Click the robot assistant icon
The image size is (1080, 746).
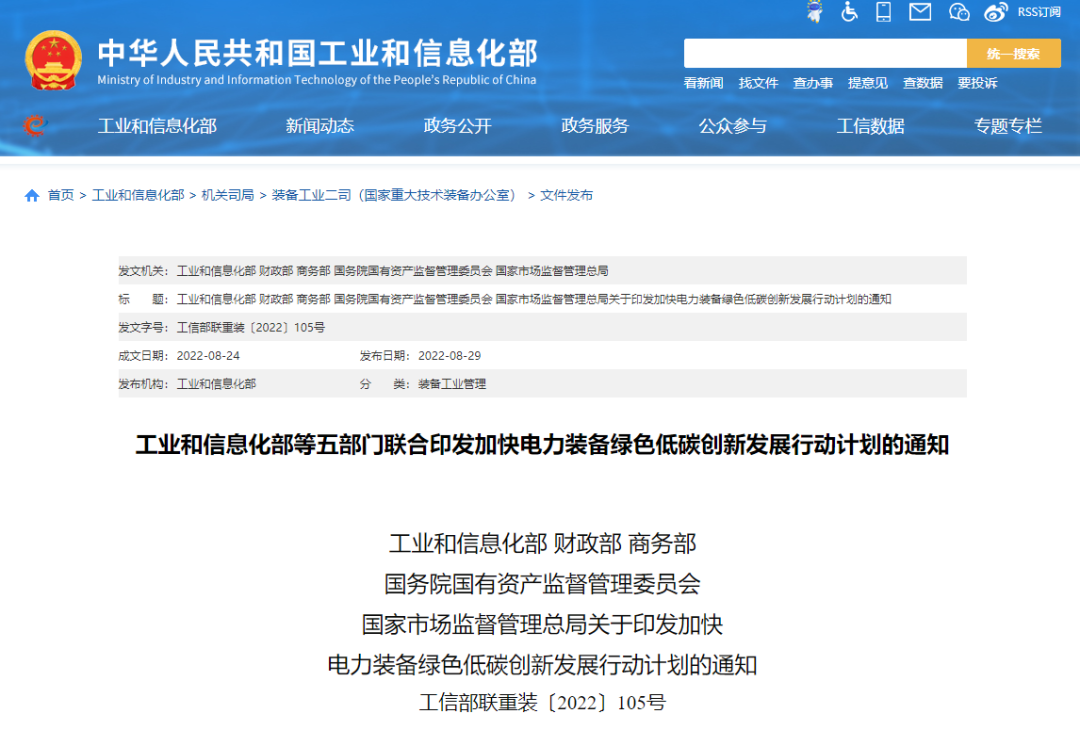pyautogui.click(x=815, y=12)
